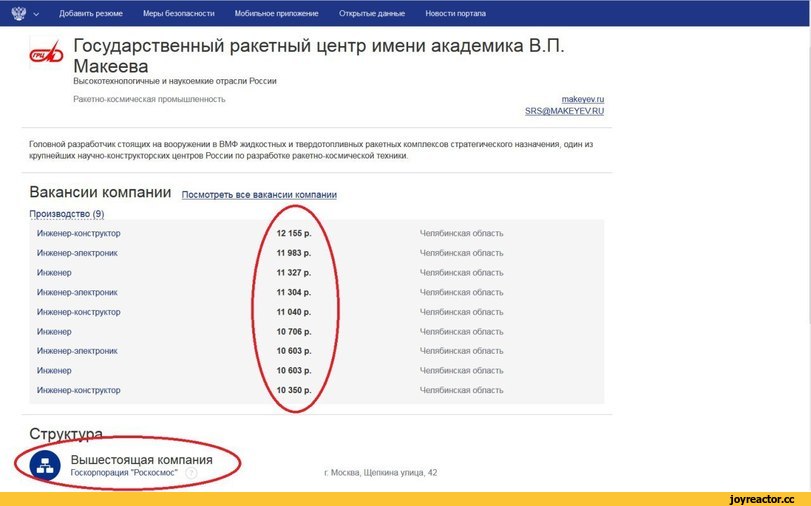The height and width of the screenshot is (506, 811).
Task: Open Инженер-конструктор vacancy paying 11 040 р.
Action: click(x=79, y=312)
